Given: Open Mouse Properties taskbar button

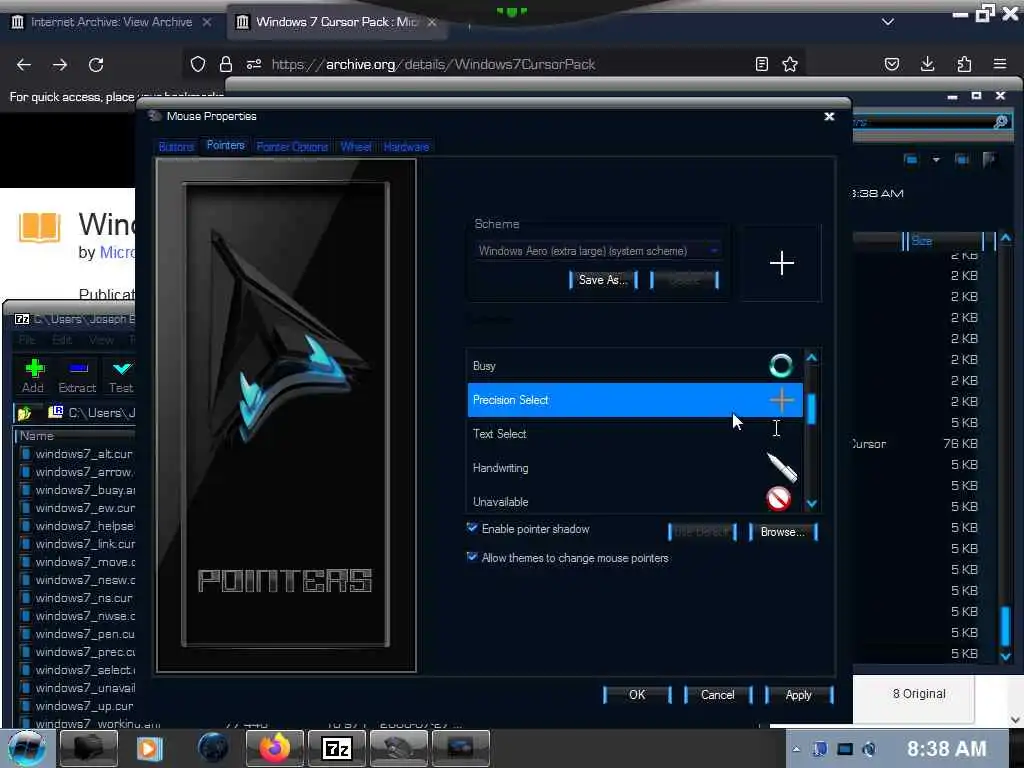Looking at the screenshot, I should pyautogui.click(x=398, y=748).
